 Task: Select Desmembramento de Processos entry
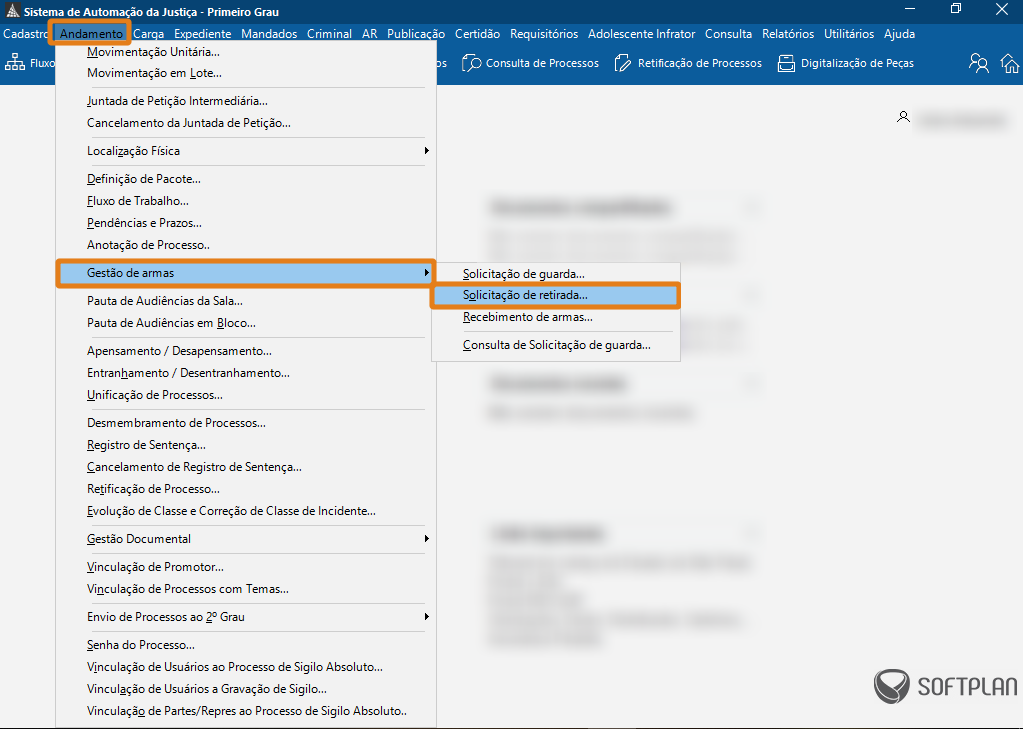(176, 423)
